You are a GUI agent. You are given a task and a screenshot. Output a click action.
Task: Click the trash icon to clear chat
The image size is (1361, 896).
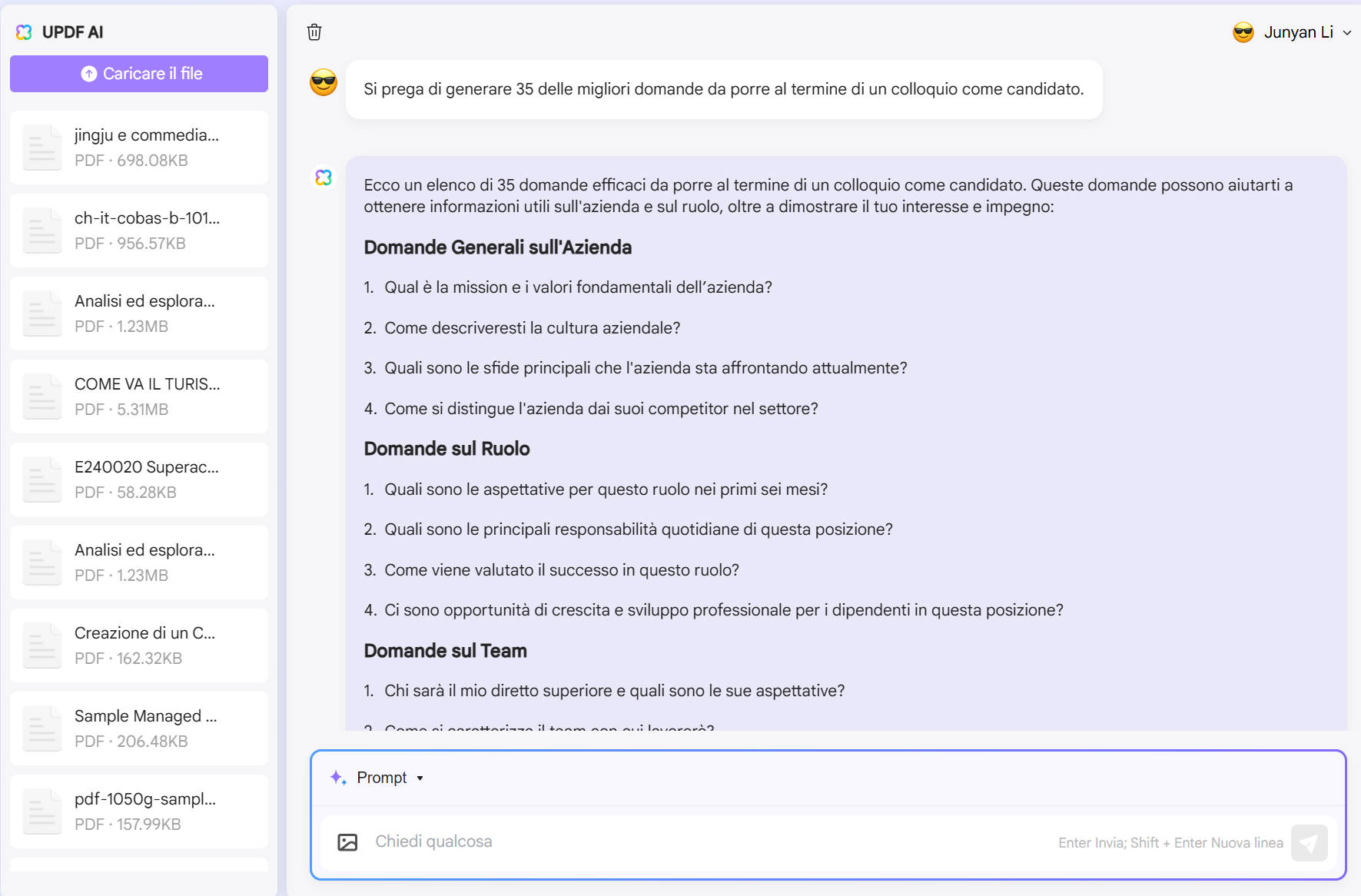pyautogui.click(x=314, y=32)
